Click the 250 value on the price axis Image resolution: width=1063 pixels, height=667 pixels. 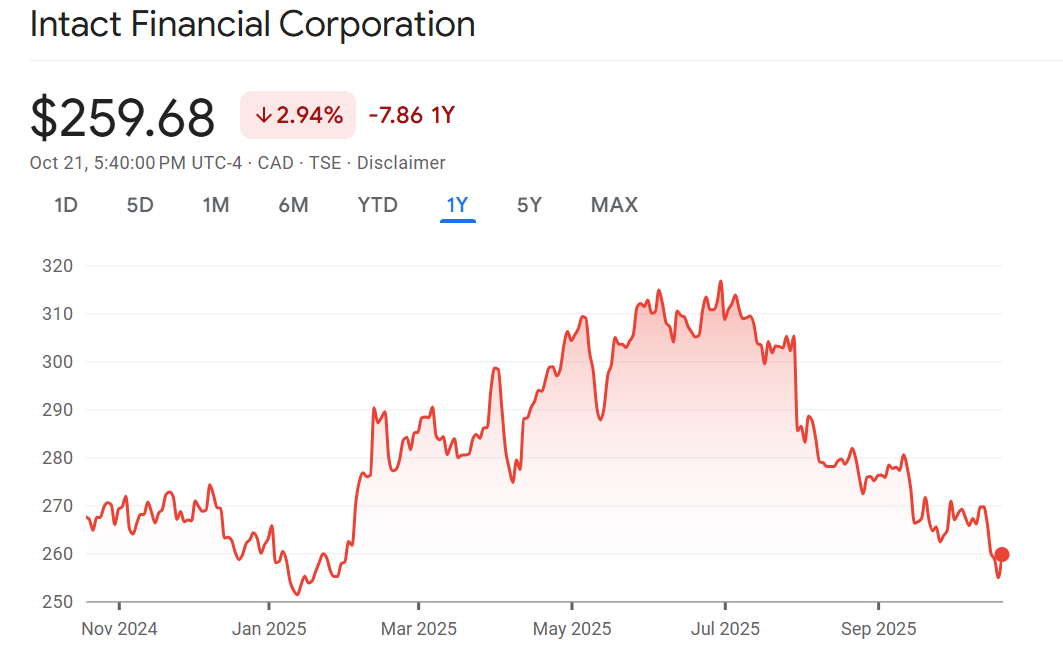click(59, 602)
